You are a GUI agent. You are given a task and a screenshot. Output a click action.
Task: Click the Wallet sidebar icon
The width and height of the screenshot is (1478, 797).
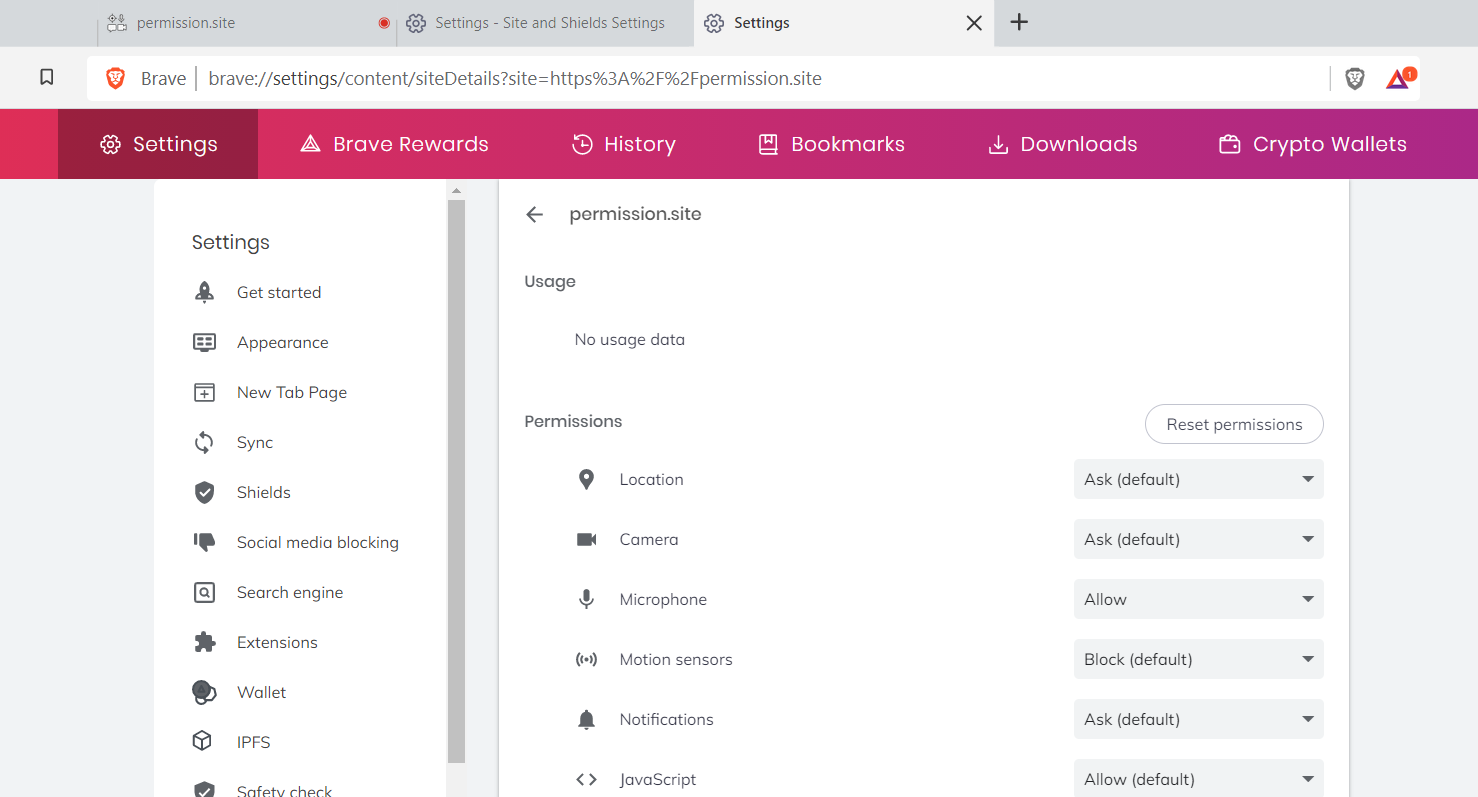[204, 692]
